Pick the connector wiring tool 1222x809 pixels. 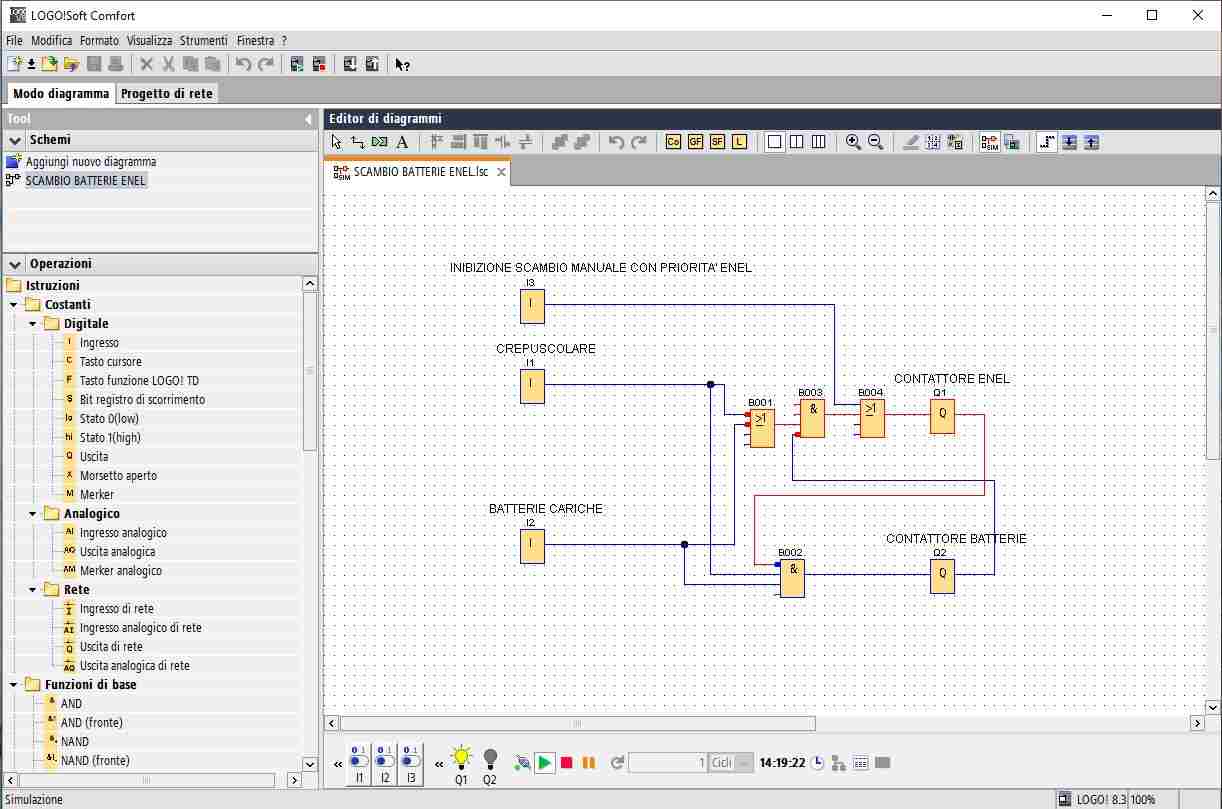click(358, 142)
